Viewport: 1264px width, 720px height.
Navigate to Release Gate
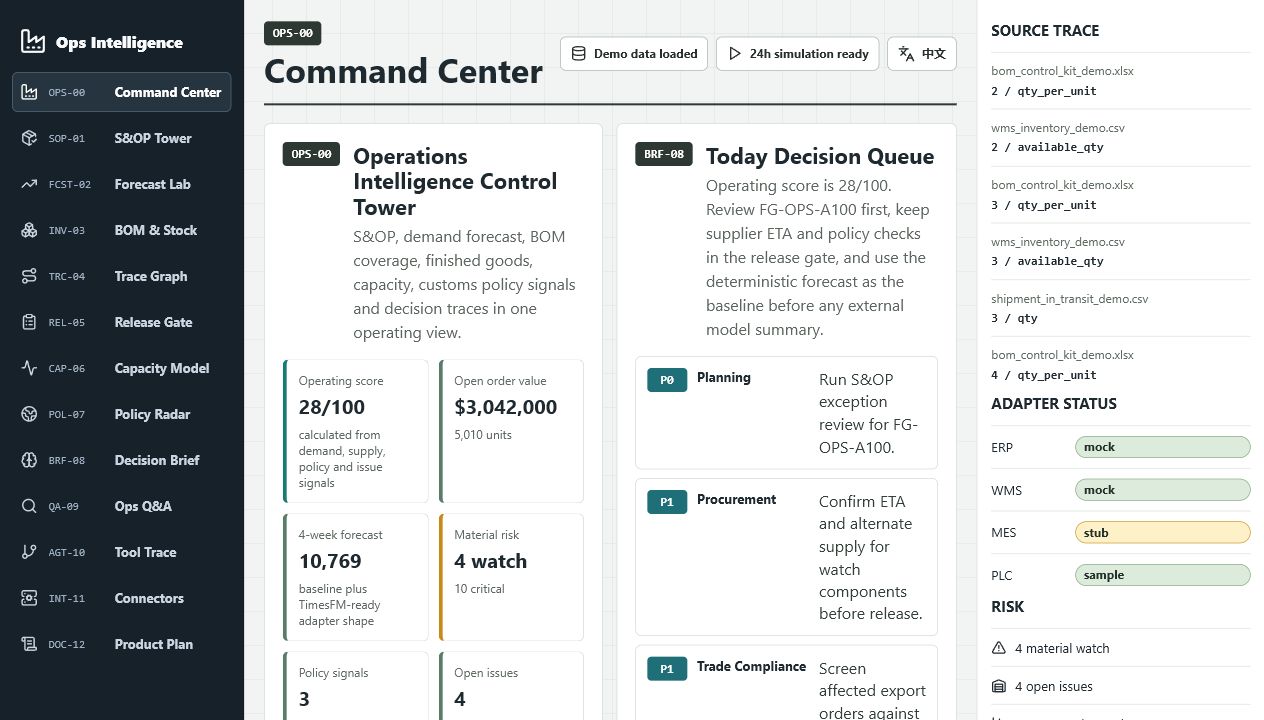point(122,322)
